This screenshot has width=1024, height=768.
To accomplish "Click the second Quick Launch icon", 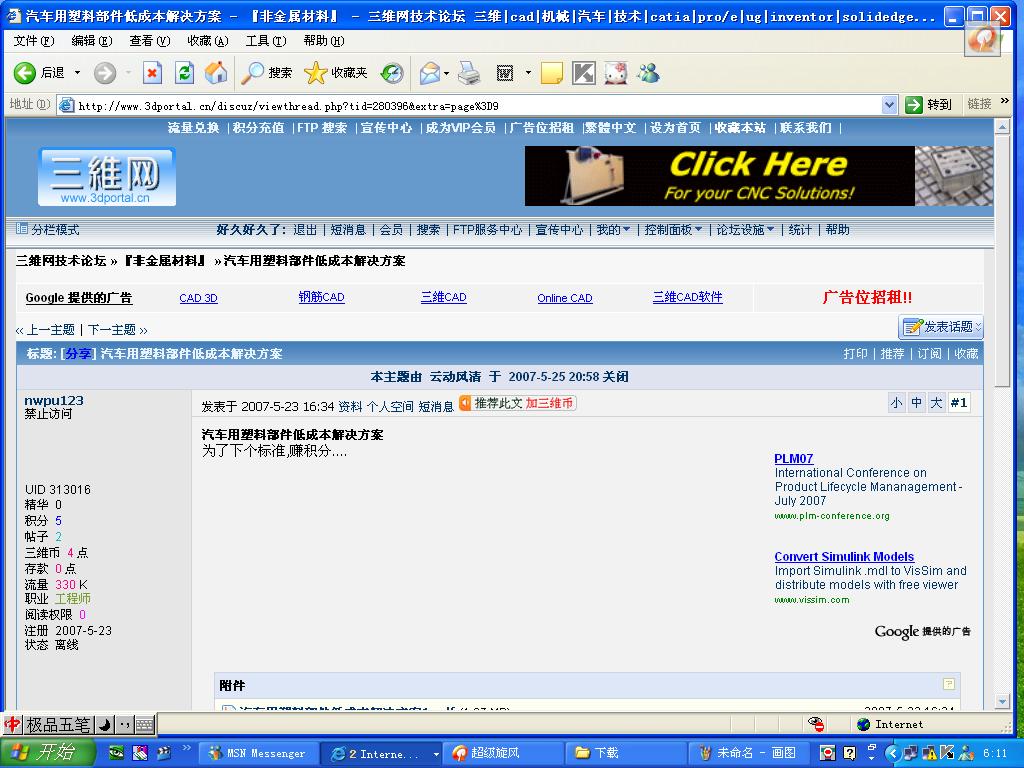I will [x=140, y=752].
